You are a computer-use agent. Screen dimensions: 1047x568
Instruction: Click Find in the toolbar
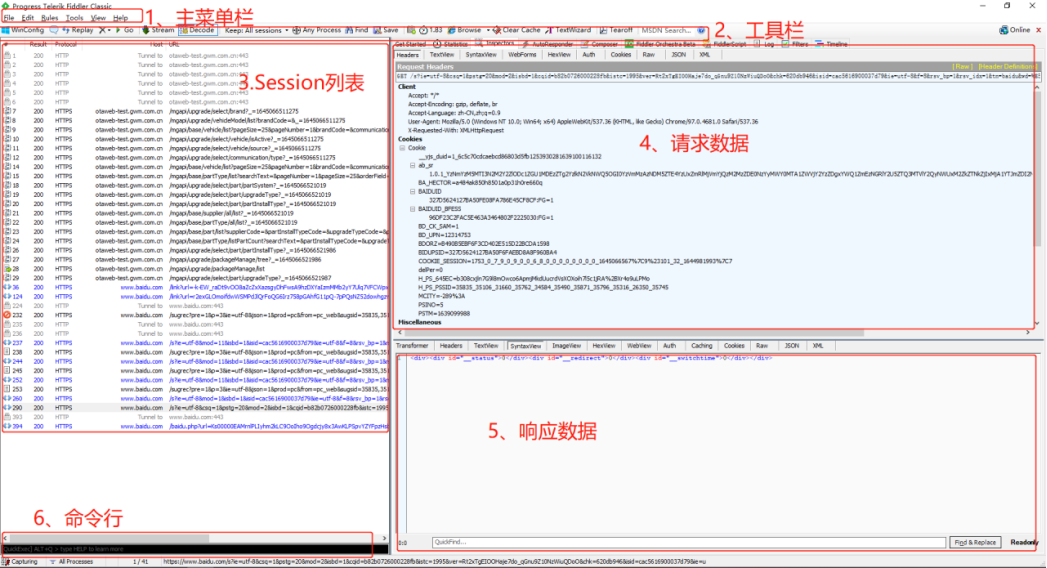[357, 30]
